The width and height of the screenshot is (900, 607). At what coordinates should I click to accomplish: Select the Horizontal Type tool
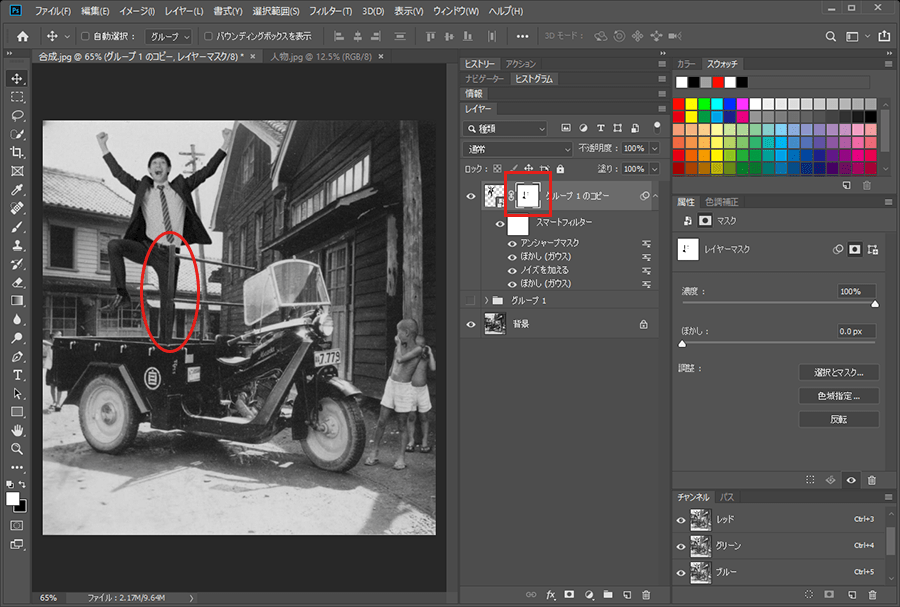[x=17, y=374]
